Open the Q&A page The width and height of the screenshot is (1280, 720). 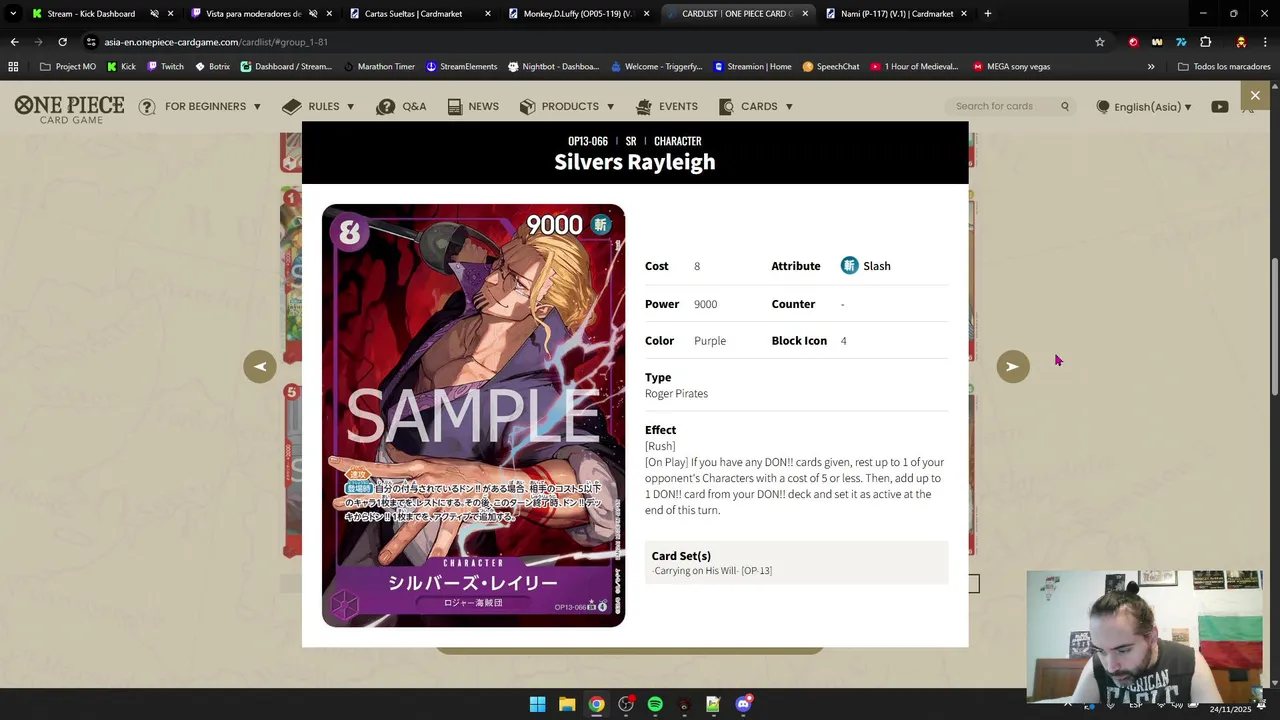coord(401,106)
